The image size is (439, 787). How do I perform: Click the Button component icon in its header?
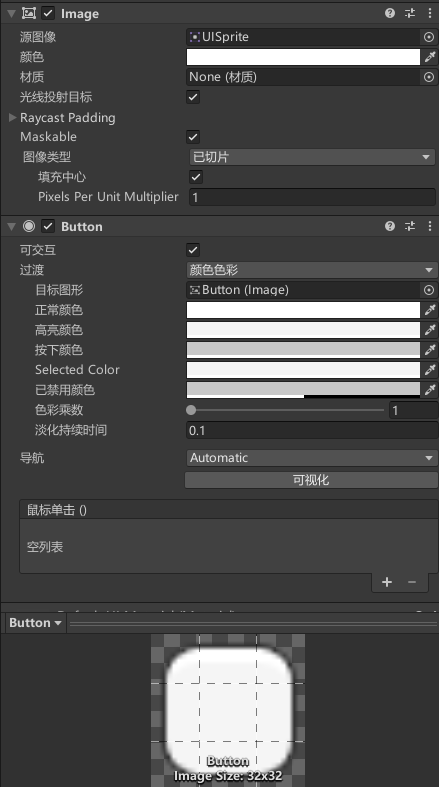[x=29, y=226]
